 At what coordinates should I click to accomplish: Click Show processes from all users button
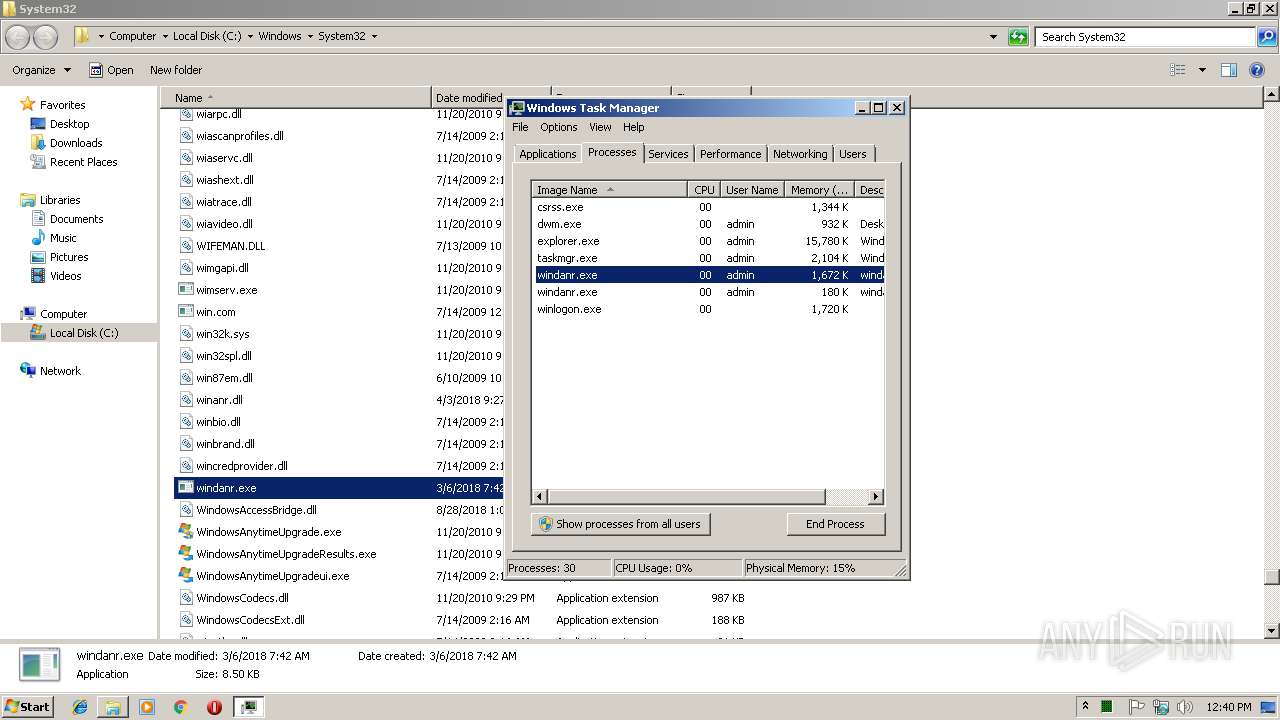coord(620,524)
